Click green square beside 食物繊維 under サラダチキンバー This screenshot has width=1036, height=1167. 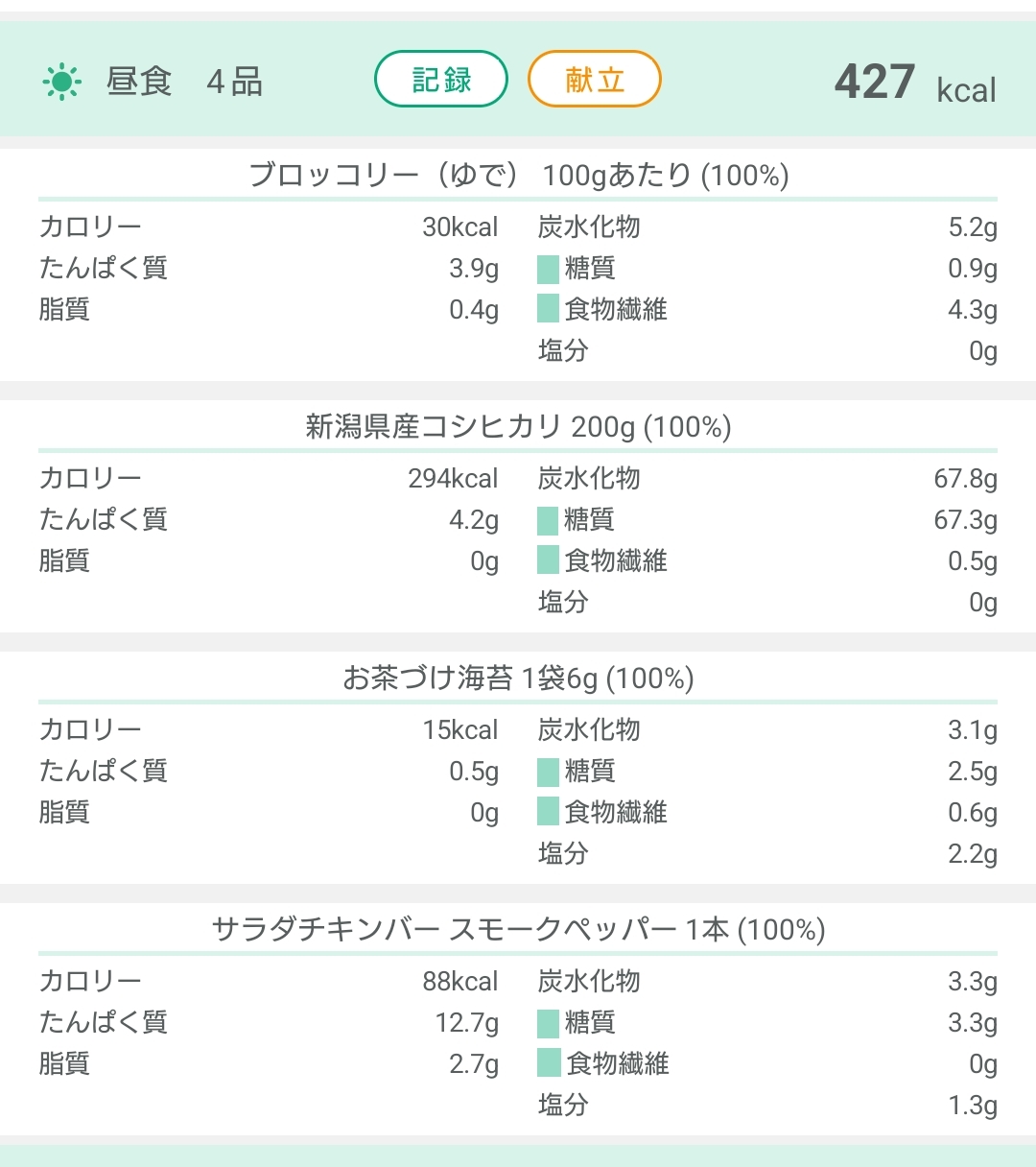[x=548, y=1063]
